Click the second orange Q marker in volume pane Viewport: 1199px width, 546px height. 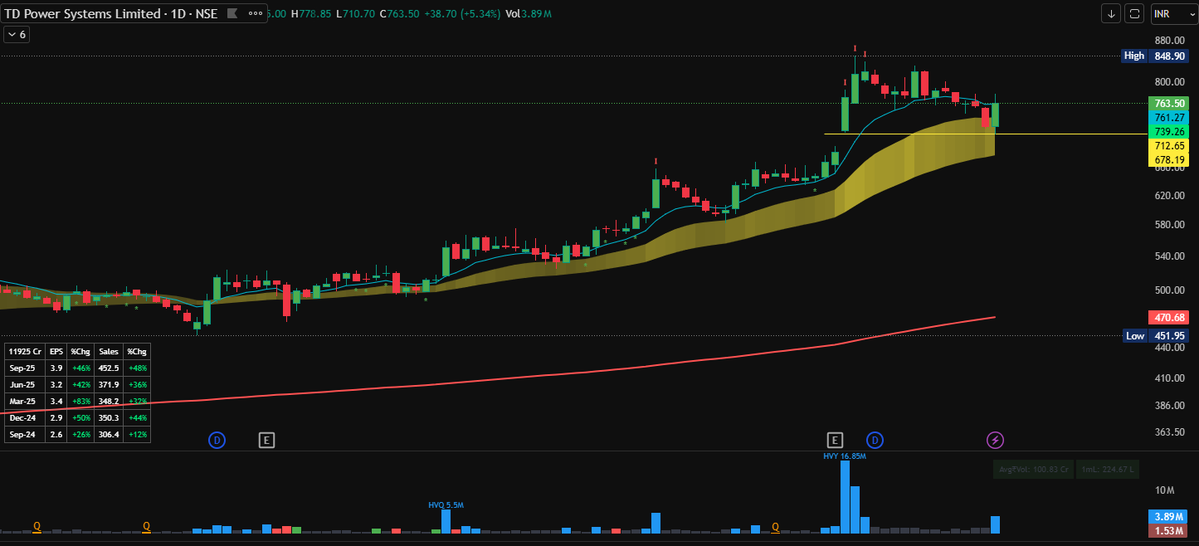pos(146,525)
